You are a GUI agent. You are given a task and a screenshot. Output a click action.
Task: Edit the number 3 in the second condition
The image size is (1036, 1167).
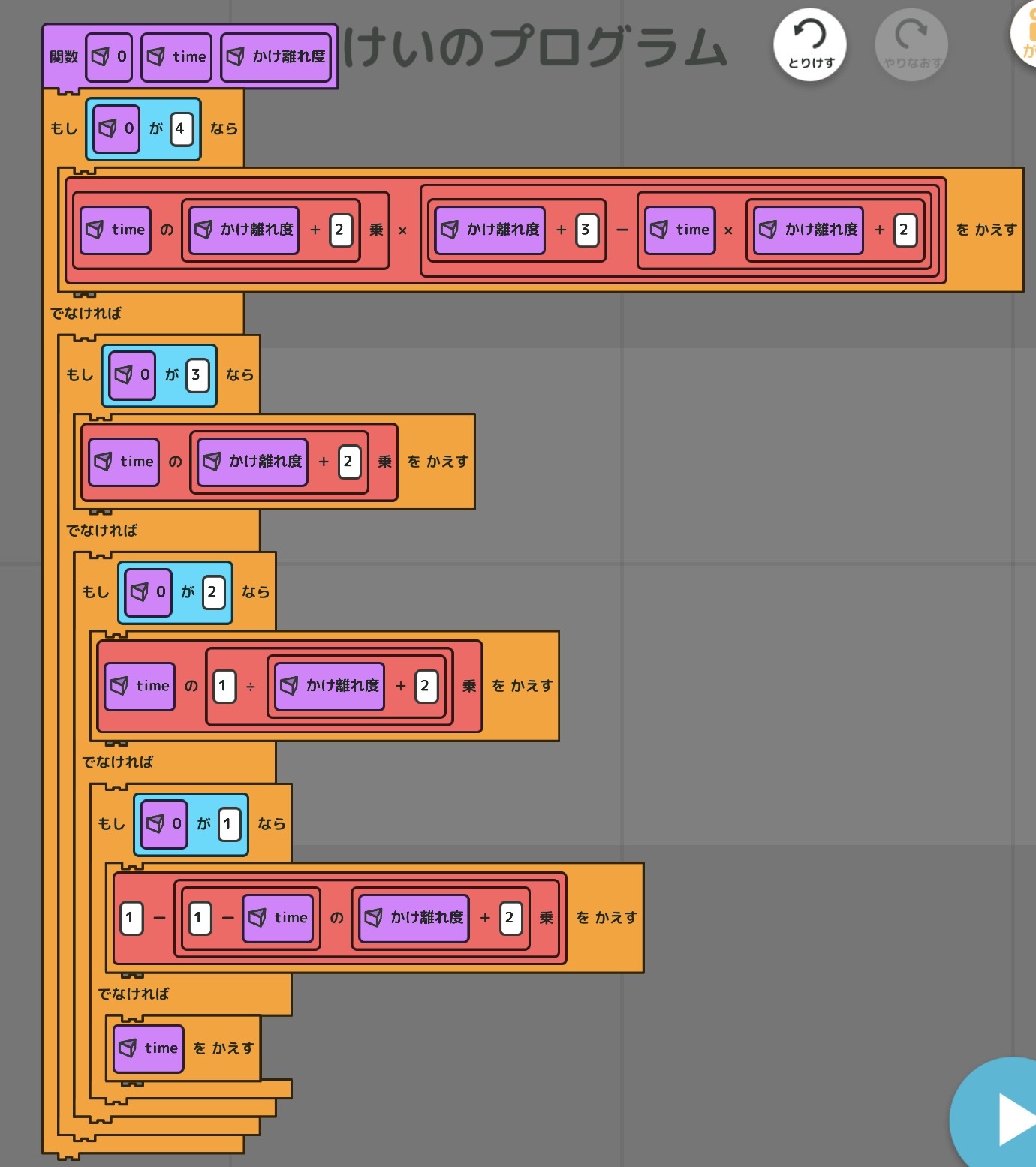[197, 374]
